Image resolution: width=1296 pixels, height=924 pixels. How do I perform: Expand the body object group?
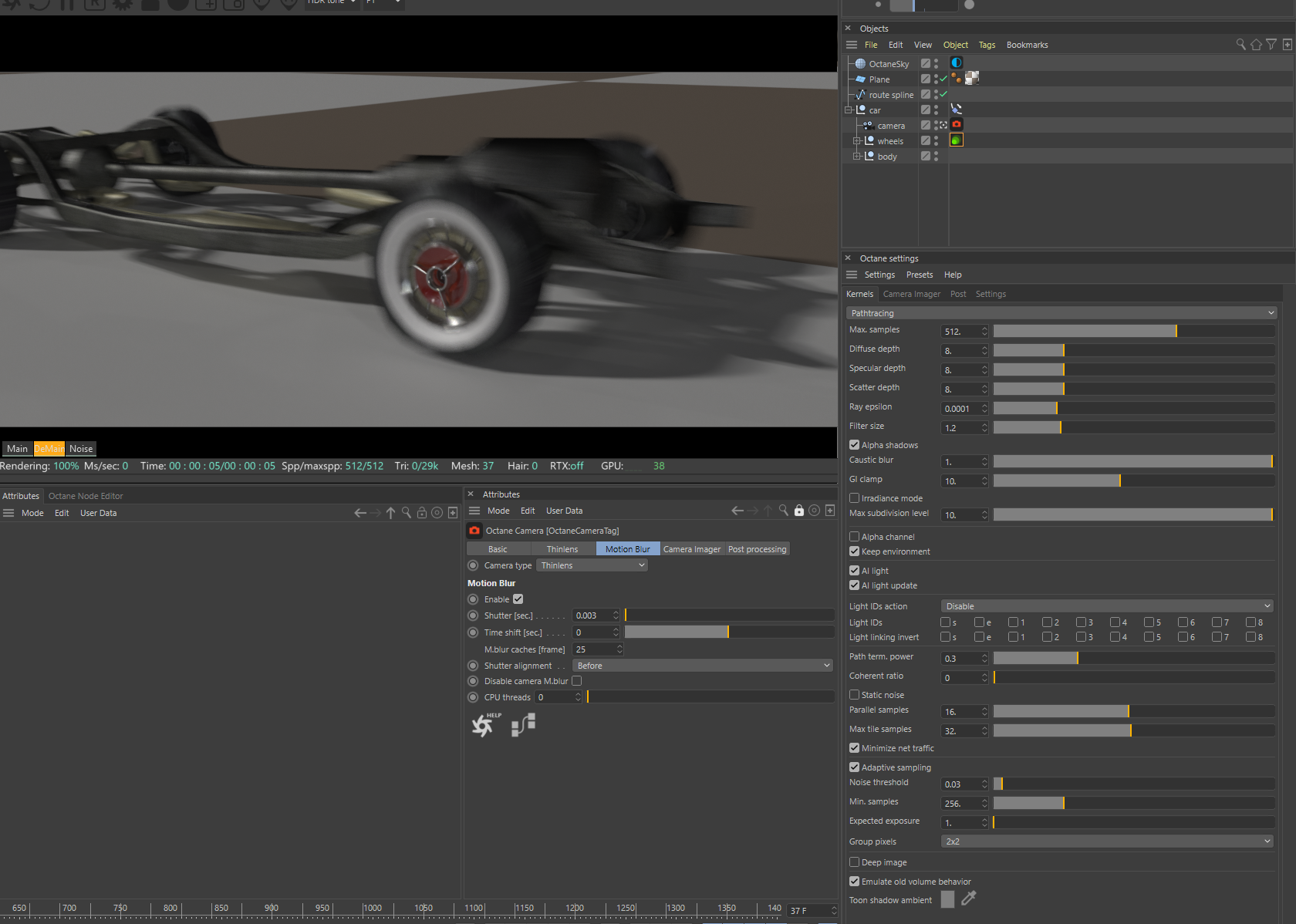tap(856, 157)
